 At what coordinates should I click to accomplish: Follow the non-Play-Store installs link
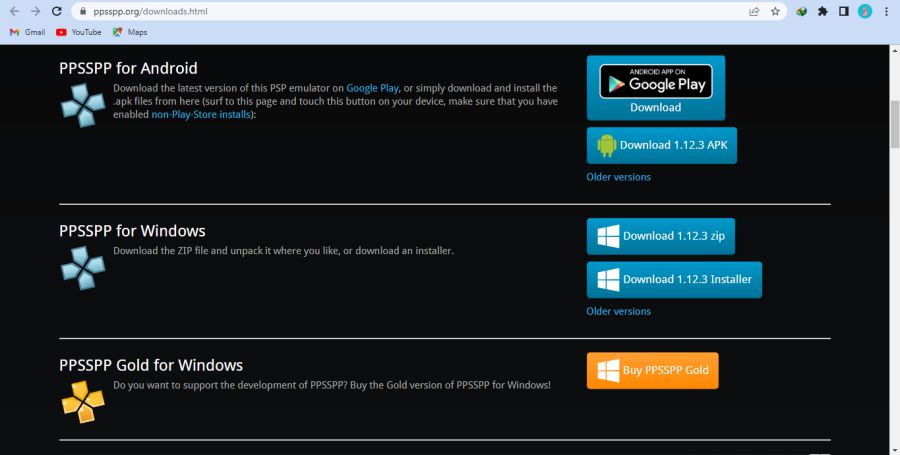point(201,114)
